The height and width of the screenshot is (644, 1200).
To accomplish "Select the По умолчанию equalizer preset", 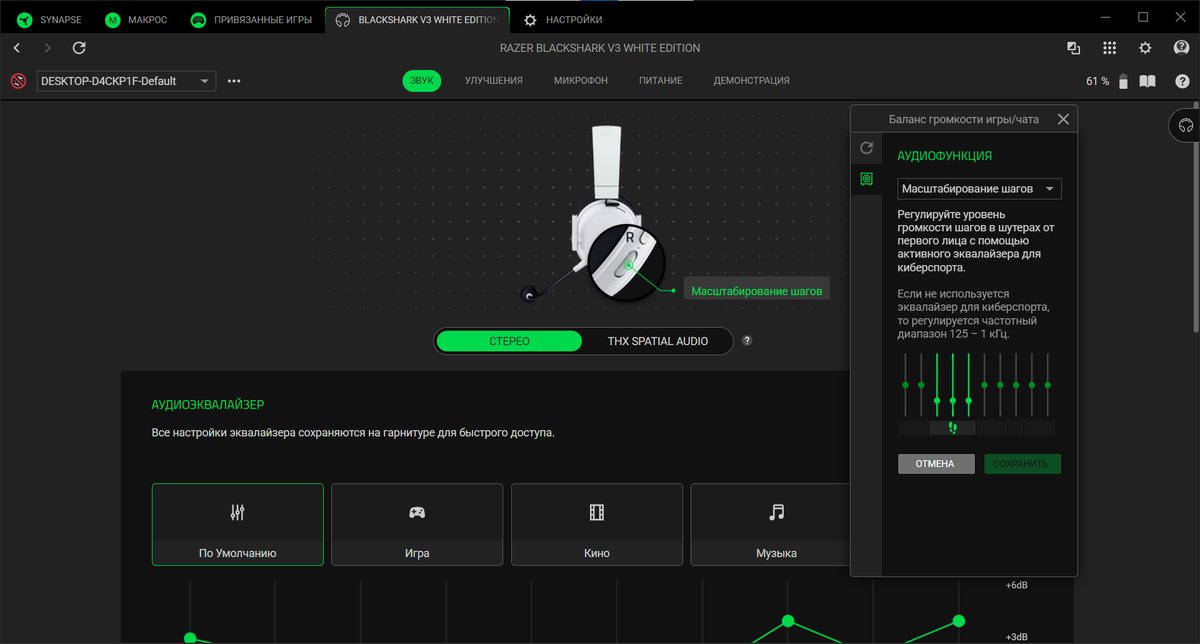I will [x=238, y=525].
